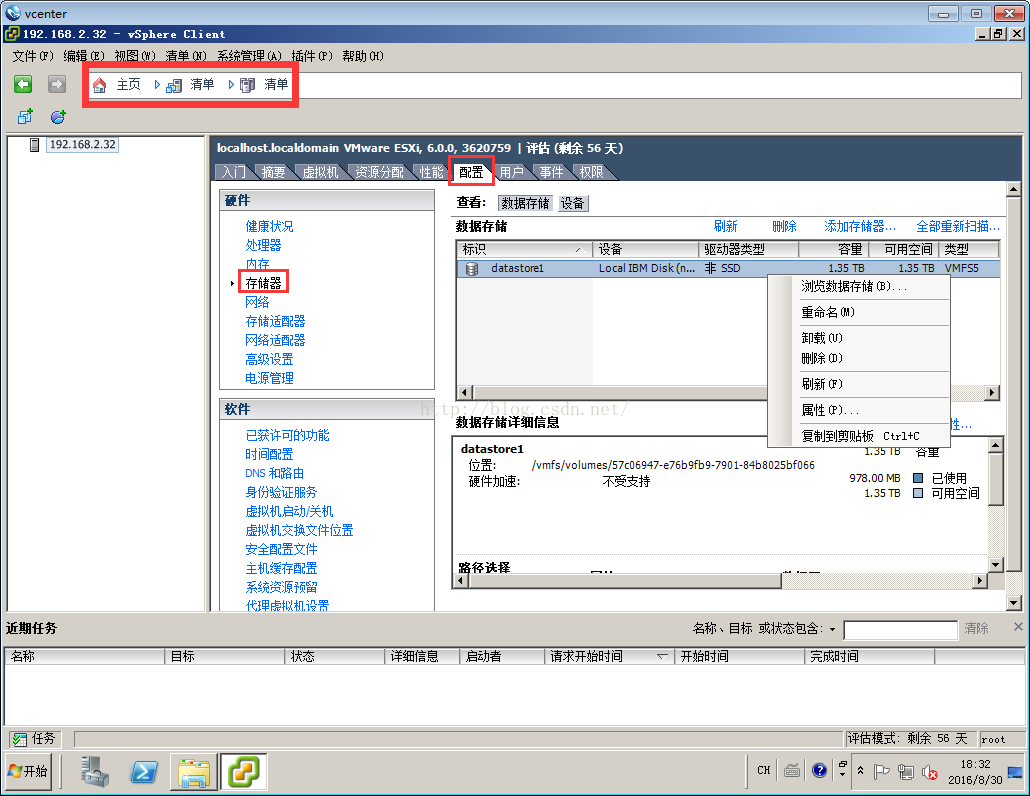1030x796 pixels.
Task: Select 192.168.2.32 host in inventory tree
Action: (82, 144)
